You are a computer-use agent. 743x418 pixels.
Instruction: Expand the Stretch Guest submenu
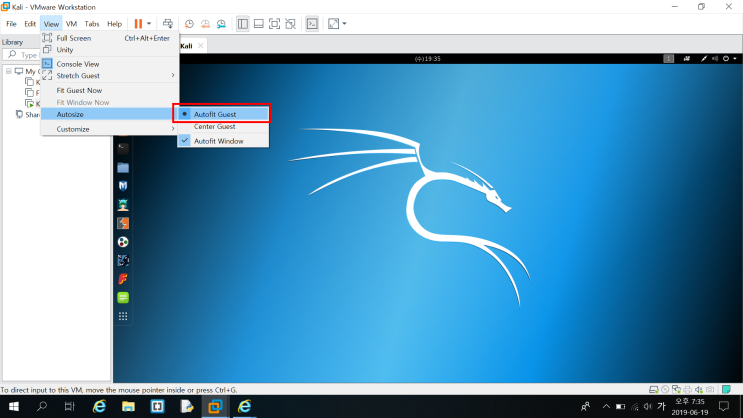(x=110, y=76)
